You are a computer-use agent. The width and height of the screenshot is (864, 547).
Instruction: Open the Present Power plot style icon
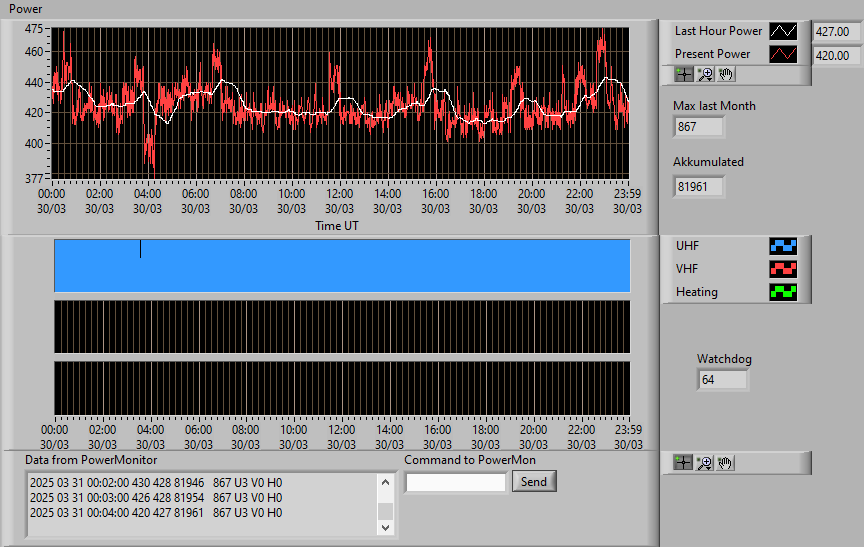click(x=783, y=54)
